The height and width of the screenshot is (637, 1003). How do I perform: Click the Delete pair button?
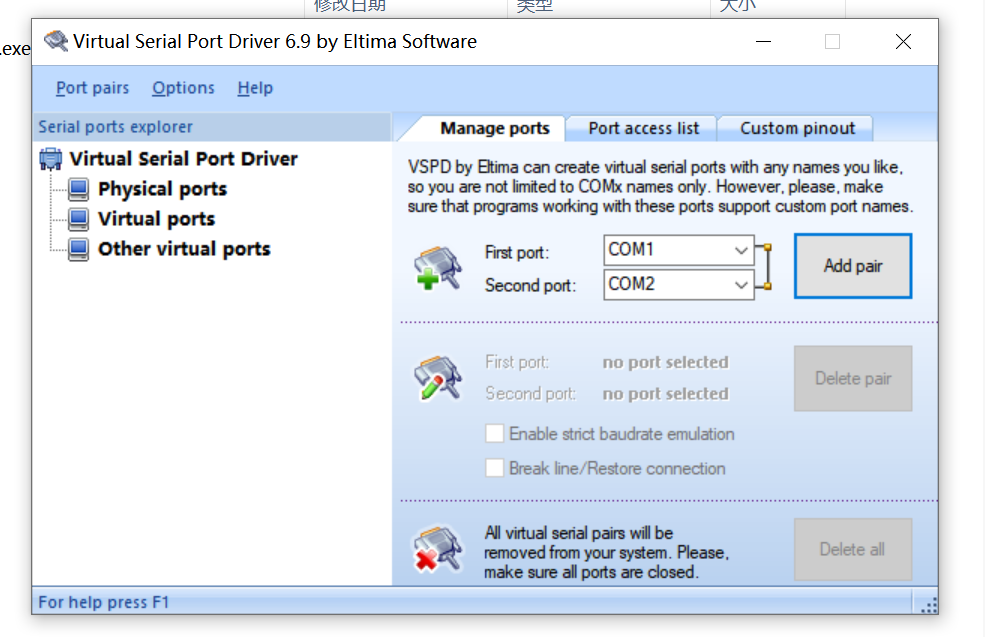[x=853, y=379]
